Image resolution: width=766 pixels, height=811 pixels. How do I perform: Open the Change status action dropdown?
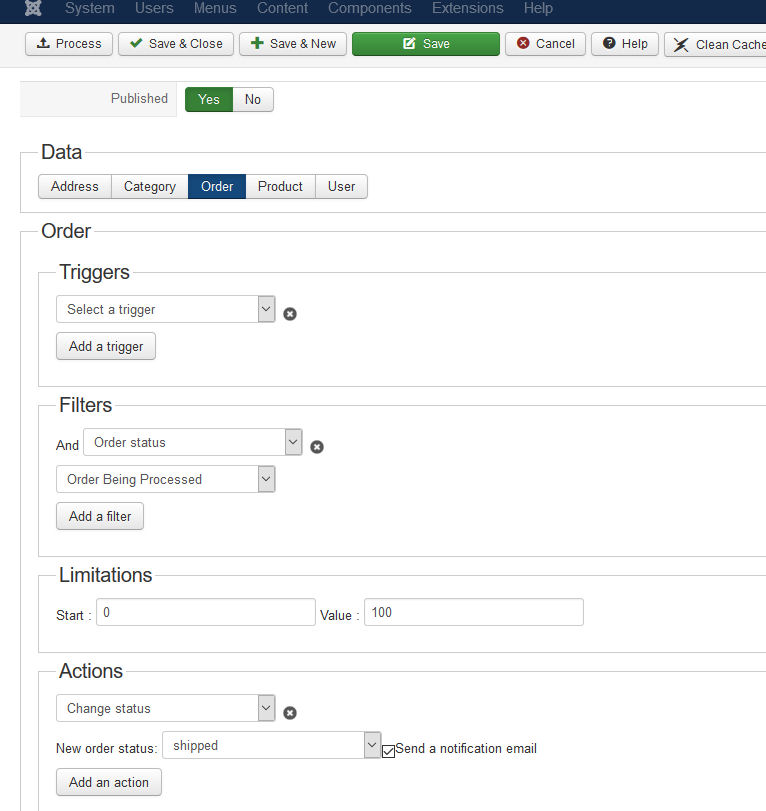click(166, 708)
